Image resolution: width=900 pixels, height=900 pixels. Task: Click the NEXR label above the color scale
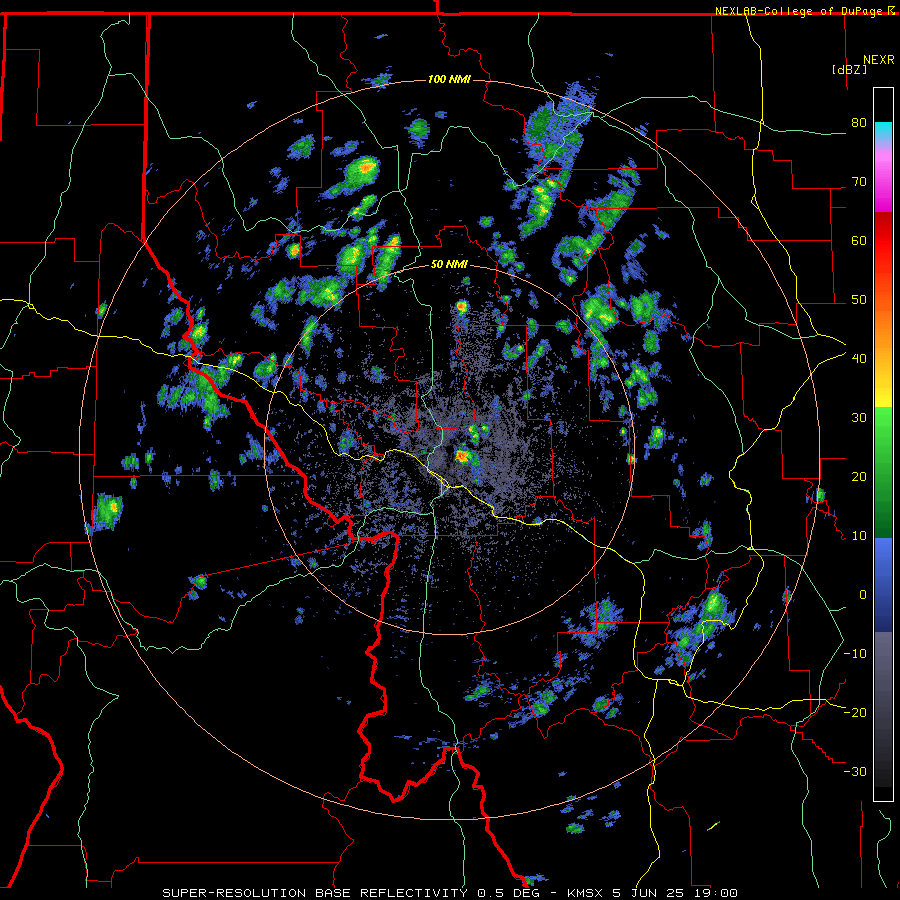[878, 60]
